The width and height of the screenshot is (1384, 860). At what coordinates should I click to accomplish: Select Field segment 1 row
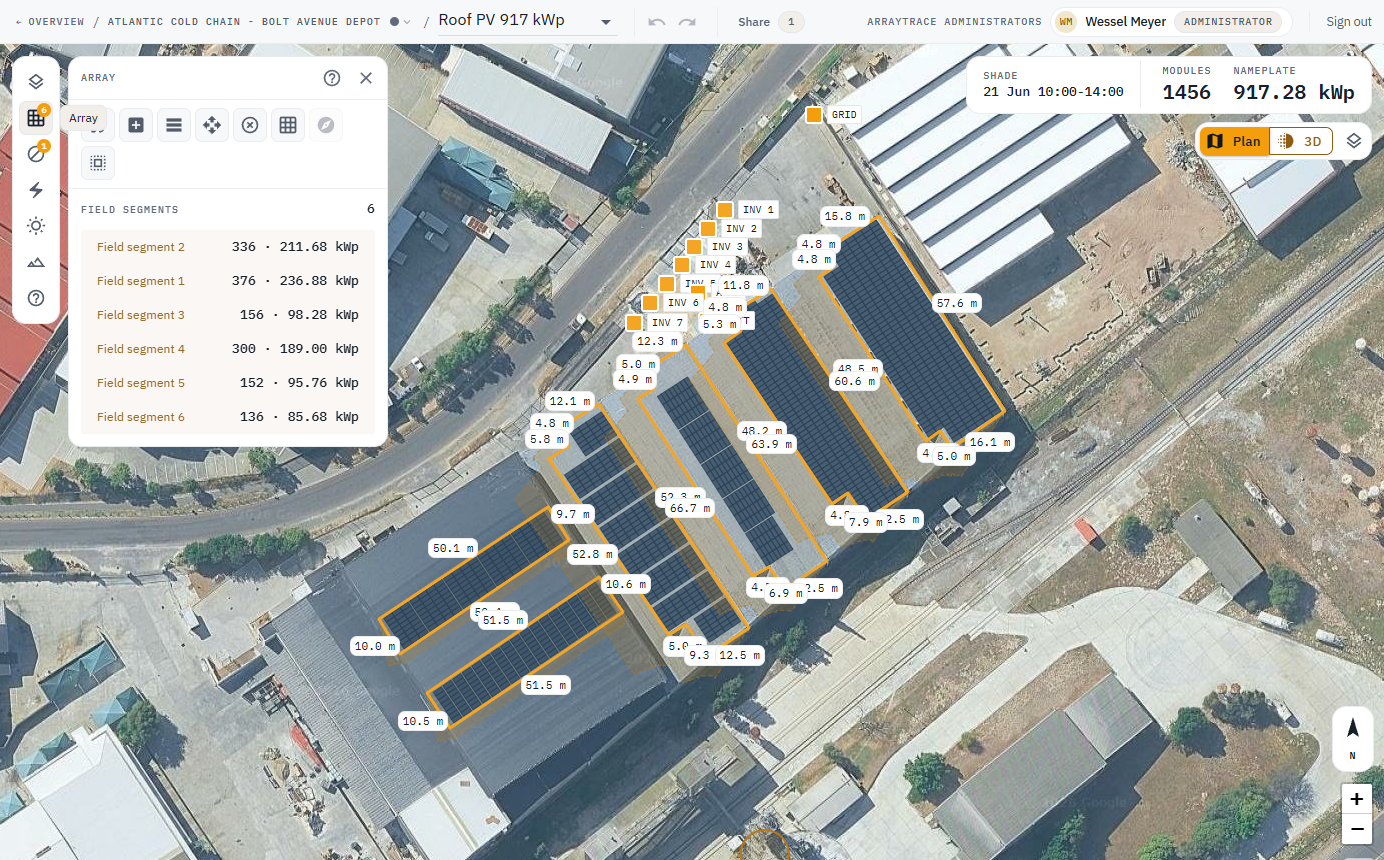click(228, 281)
